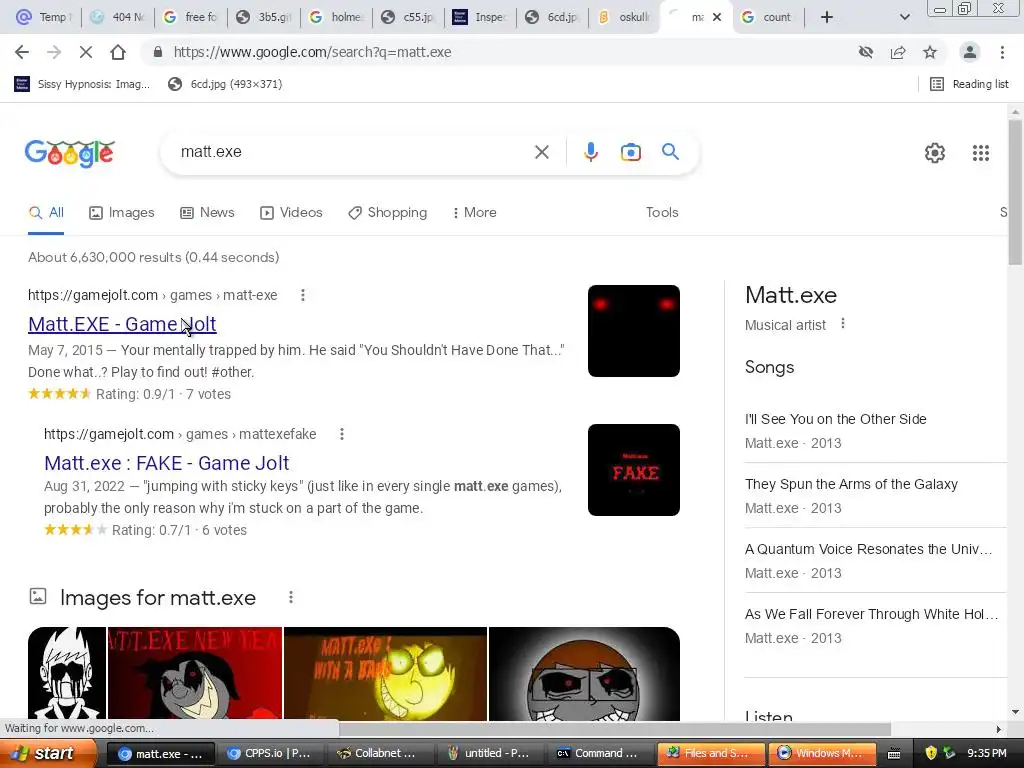Open song A Quantum Voice Resonates the Univ…

tap(869, 549)
